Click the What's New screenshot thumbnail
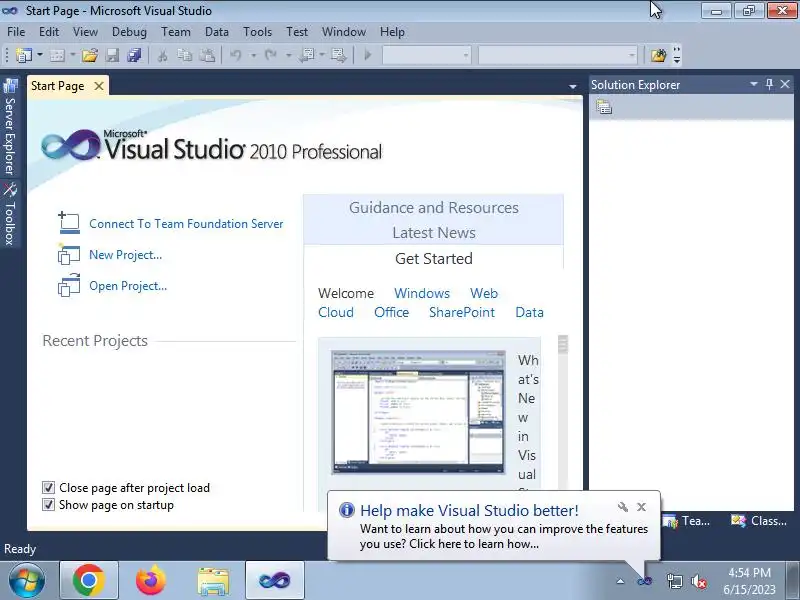Screen dimensions: 800x600 pyautogui.click(x=418, y=412)
